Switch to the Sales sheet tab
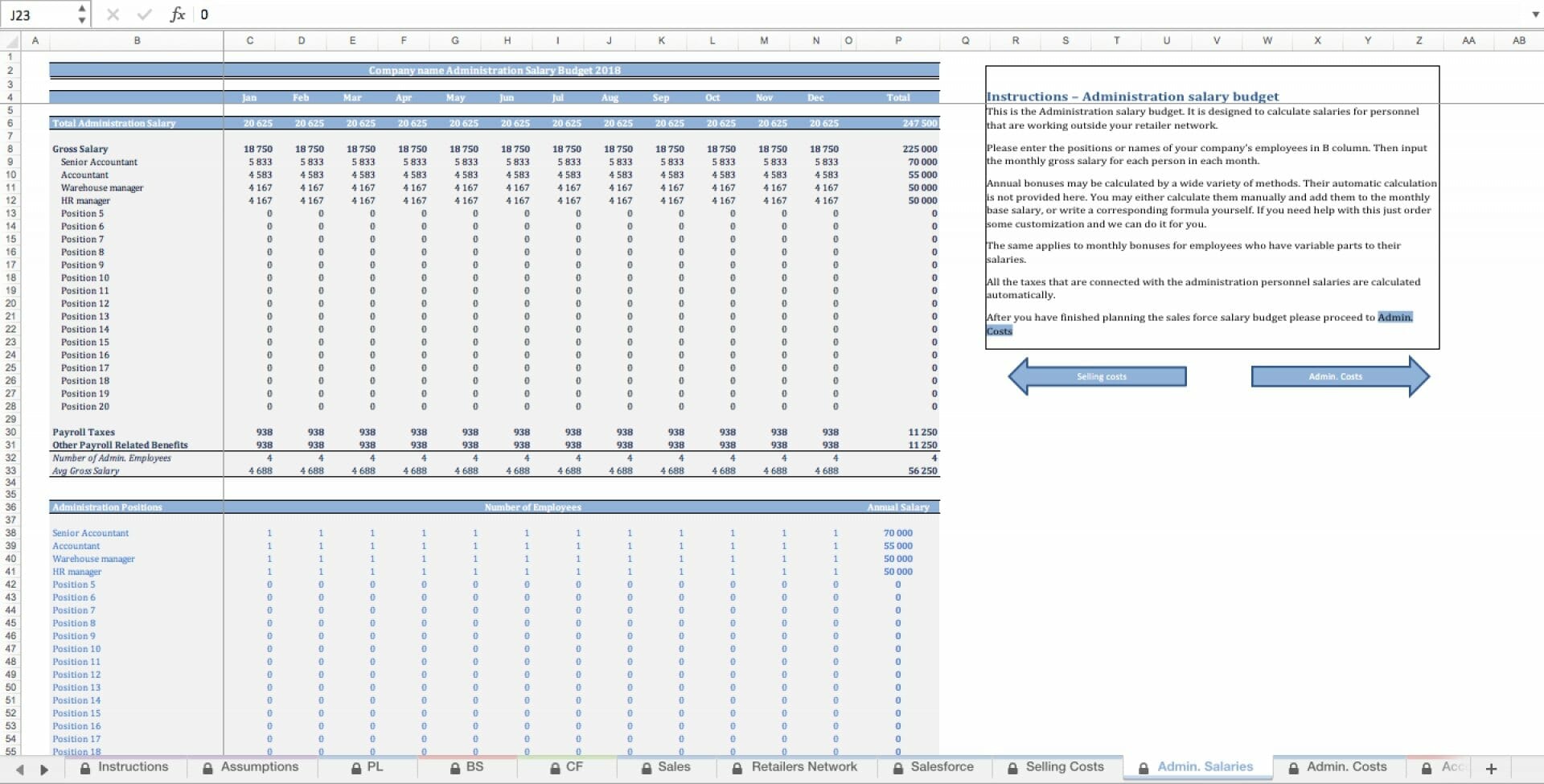The height and width of the screenshot is (784, 1544). pos(666,767)
